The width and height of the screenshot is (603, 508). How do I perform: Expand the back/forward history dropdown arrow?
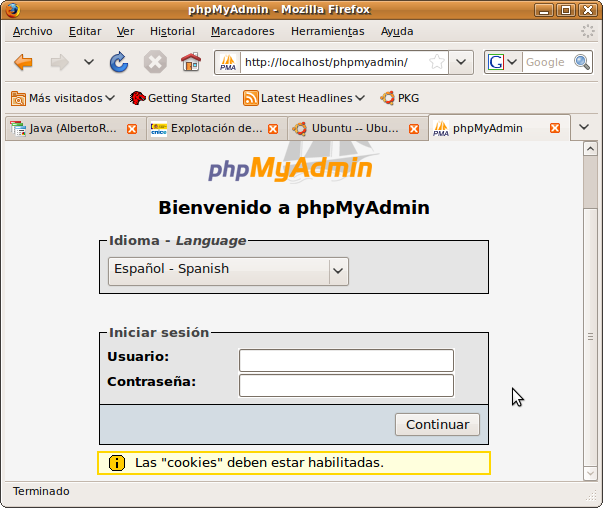click(89, 63)
